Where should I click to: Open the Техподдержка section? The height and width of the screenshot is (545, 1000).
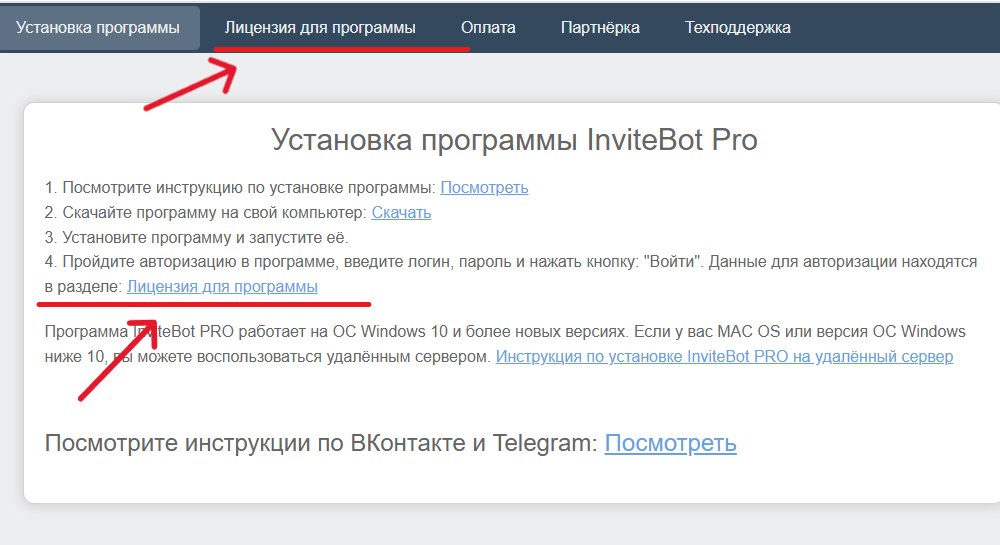click(x=738, y=28)
